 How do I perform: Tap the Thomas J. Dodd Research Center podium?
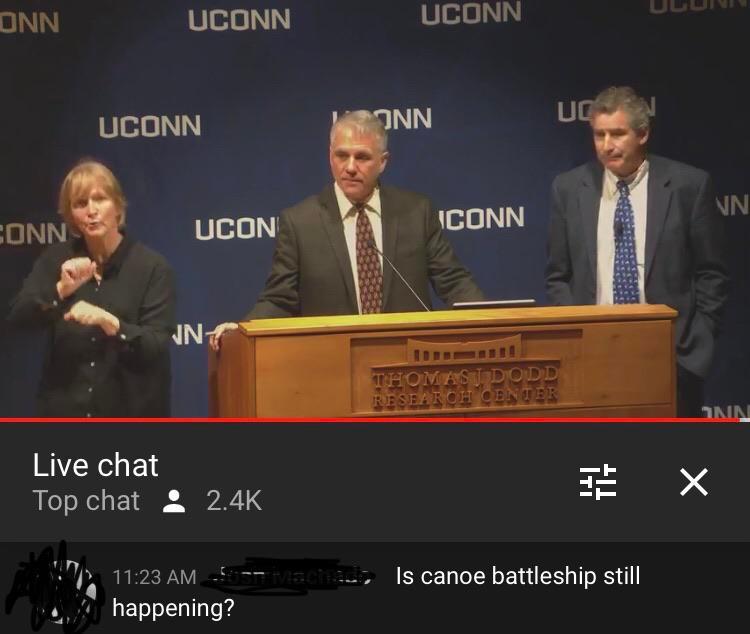pos(442,364)
